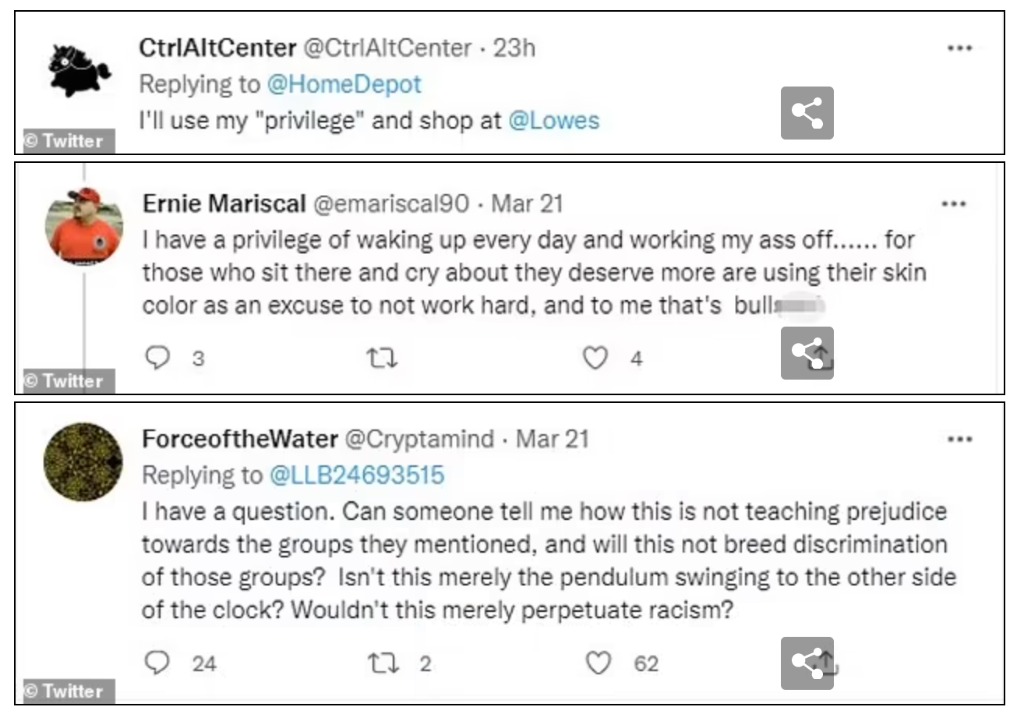Open the @HomeDepot mention link

(x=344, y=84)
